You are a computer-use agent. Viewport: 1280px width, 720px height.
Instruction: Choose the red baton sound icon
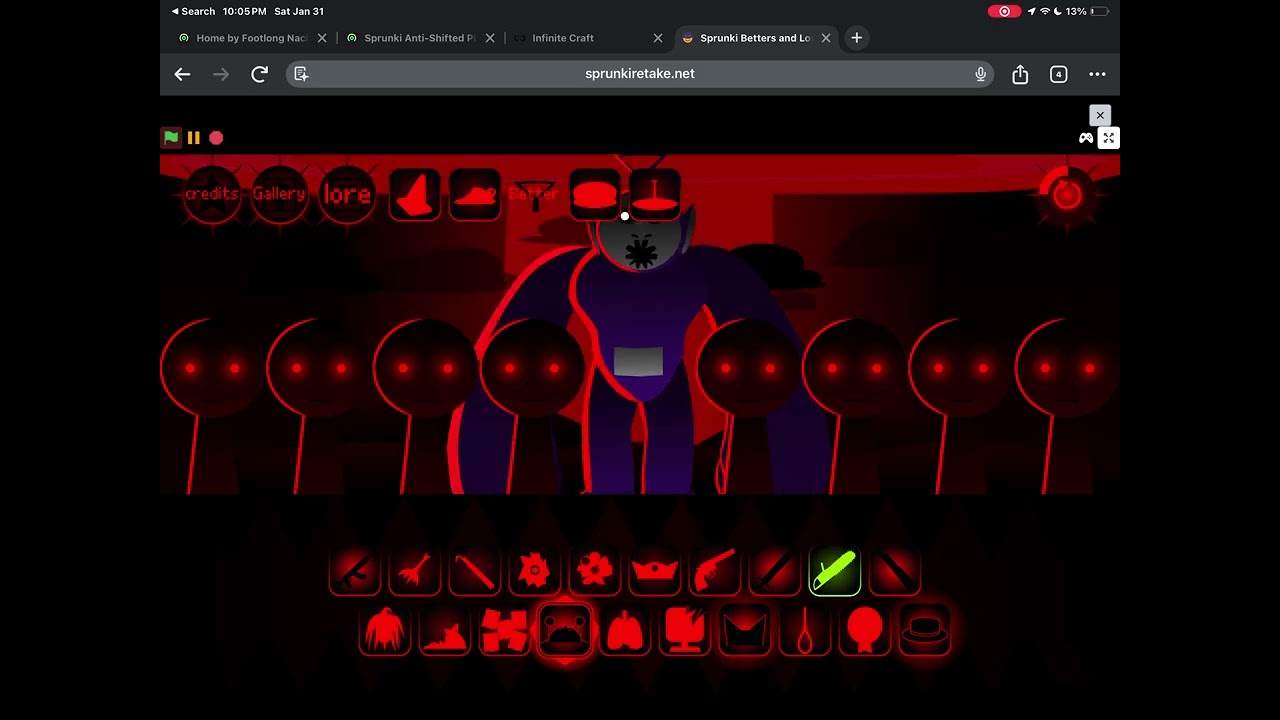pos(475,571)
